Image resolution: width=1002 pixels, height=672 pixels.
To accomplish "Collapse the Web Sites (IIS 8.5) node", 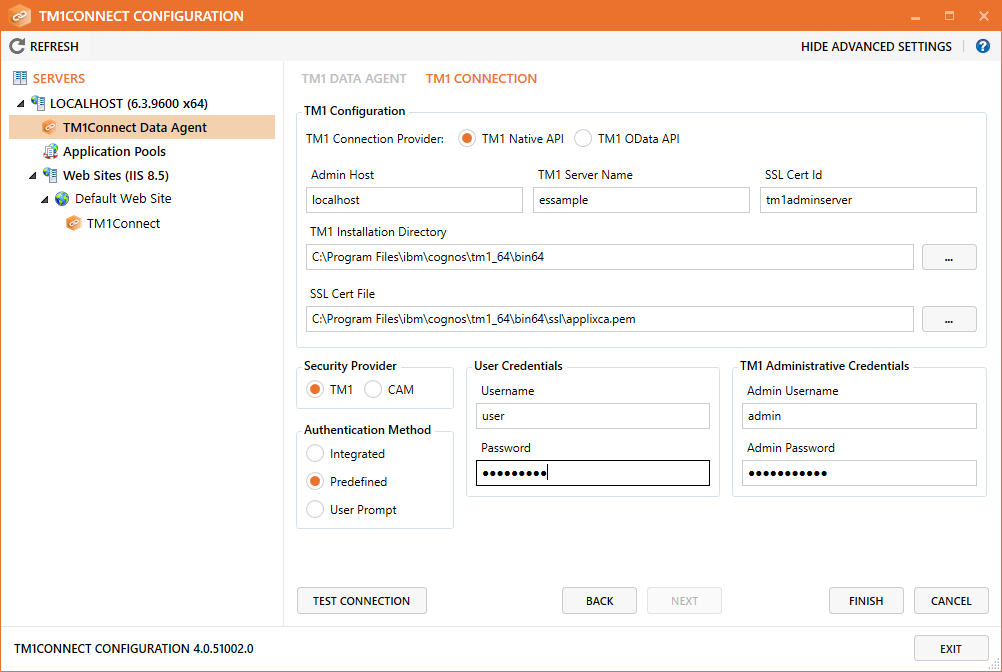I will (33, 176).
